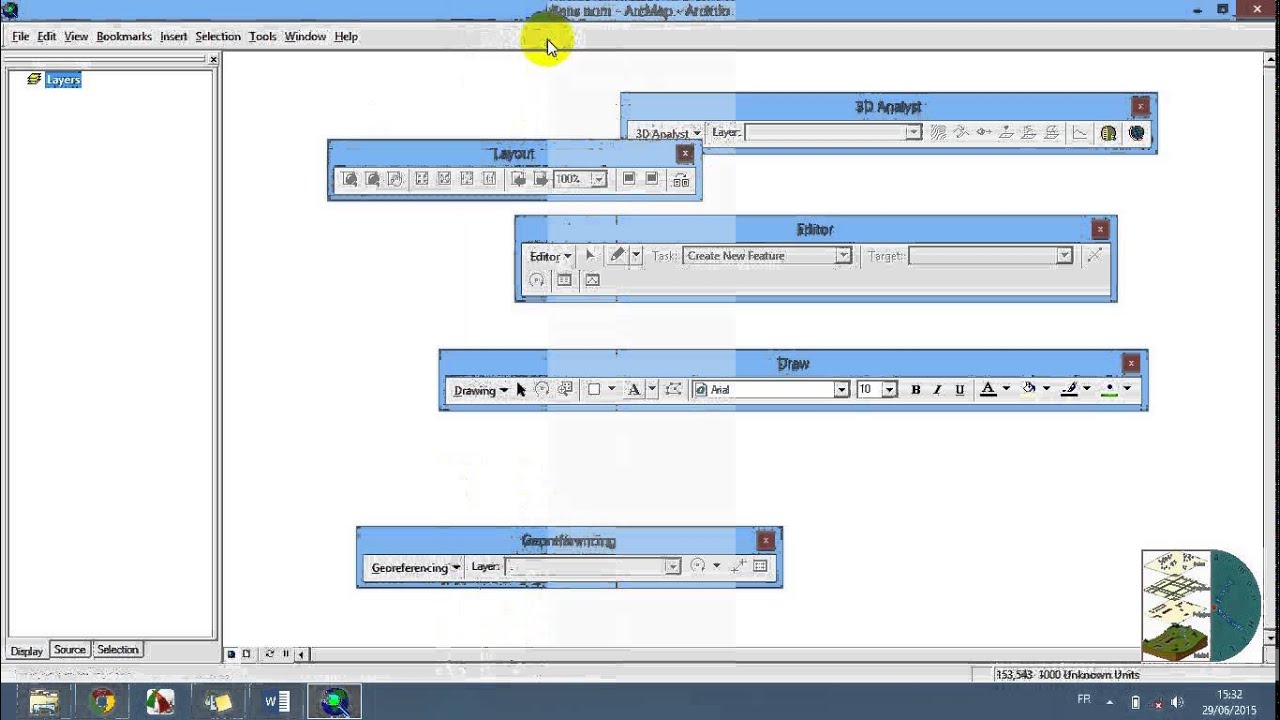Open the Georeferencing dropdown menu
This screenshot has width=1280, height=720.
(415, 567)
